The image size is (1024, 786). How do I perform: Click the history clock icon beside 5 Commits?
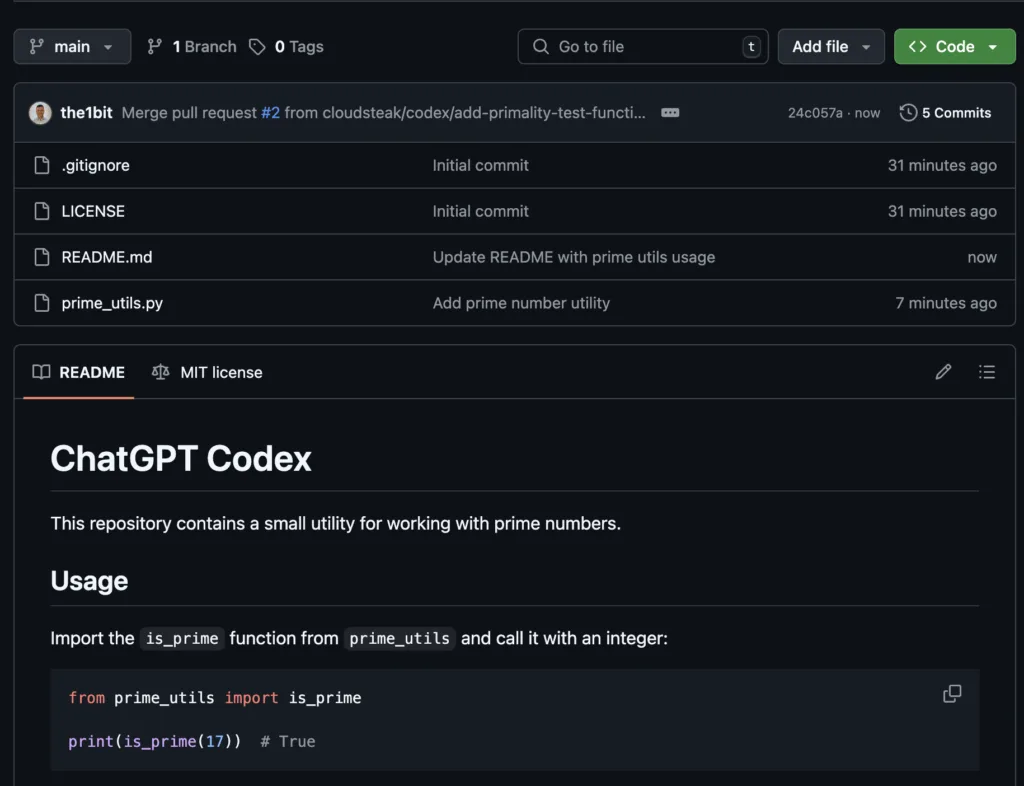pyautogui.click(x=908, y=113)
